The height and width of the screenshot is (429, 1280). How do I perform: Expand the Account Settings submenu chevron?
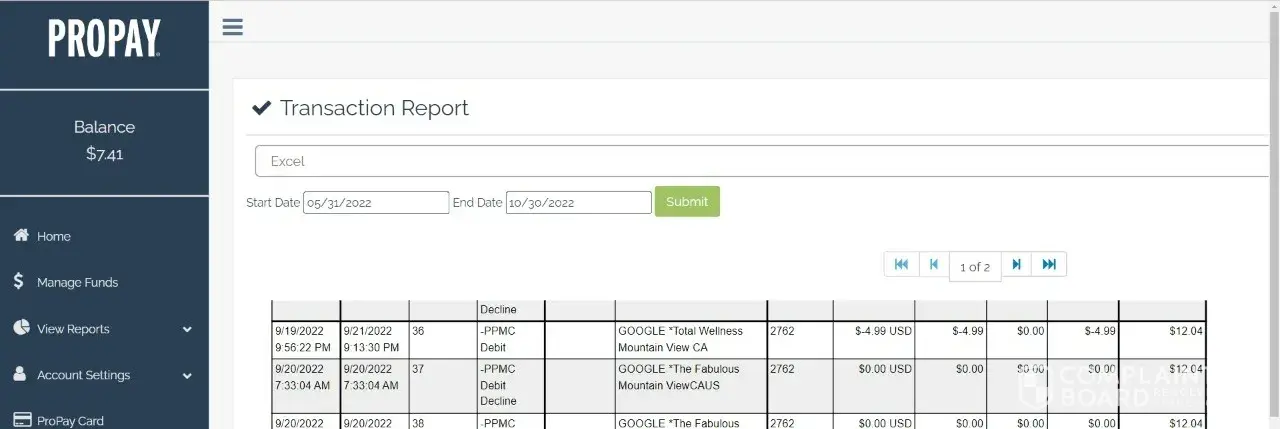coord(187,376)
